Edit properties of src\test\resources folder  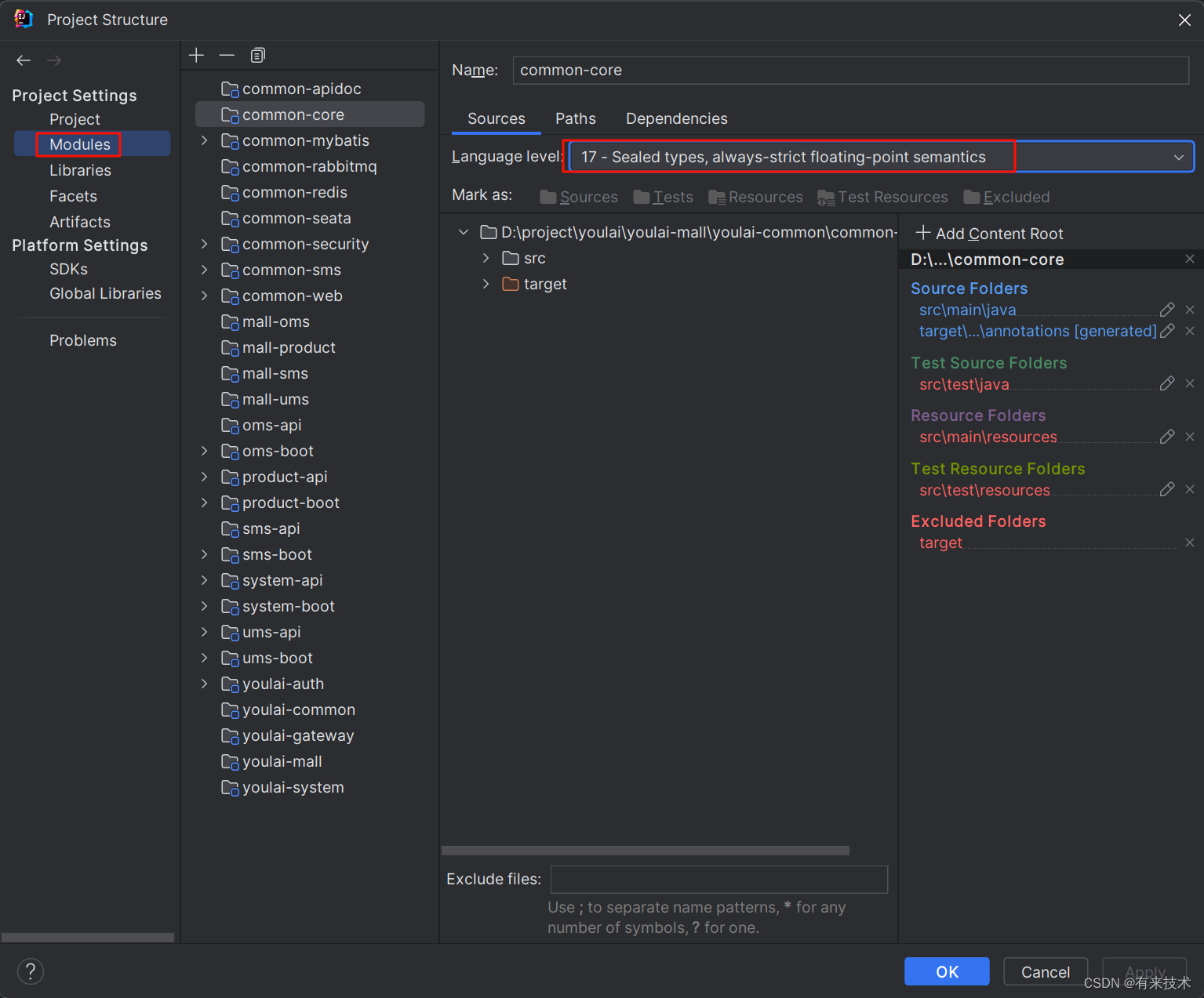click(1167, 489)
